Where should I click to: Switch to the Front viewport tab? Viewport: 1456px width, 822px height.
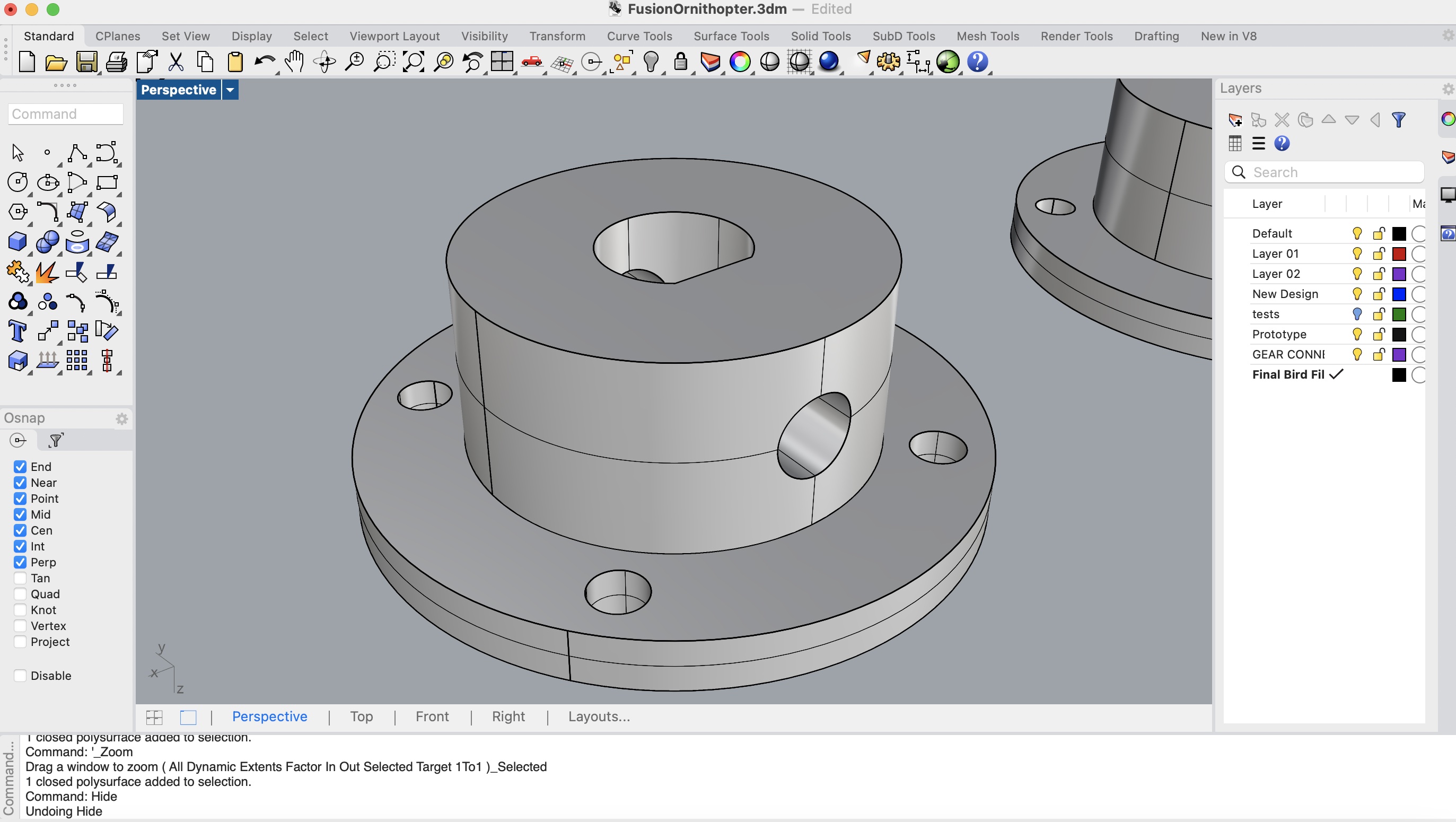pyautogui.click(x=432, y=717)
